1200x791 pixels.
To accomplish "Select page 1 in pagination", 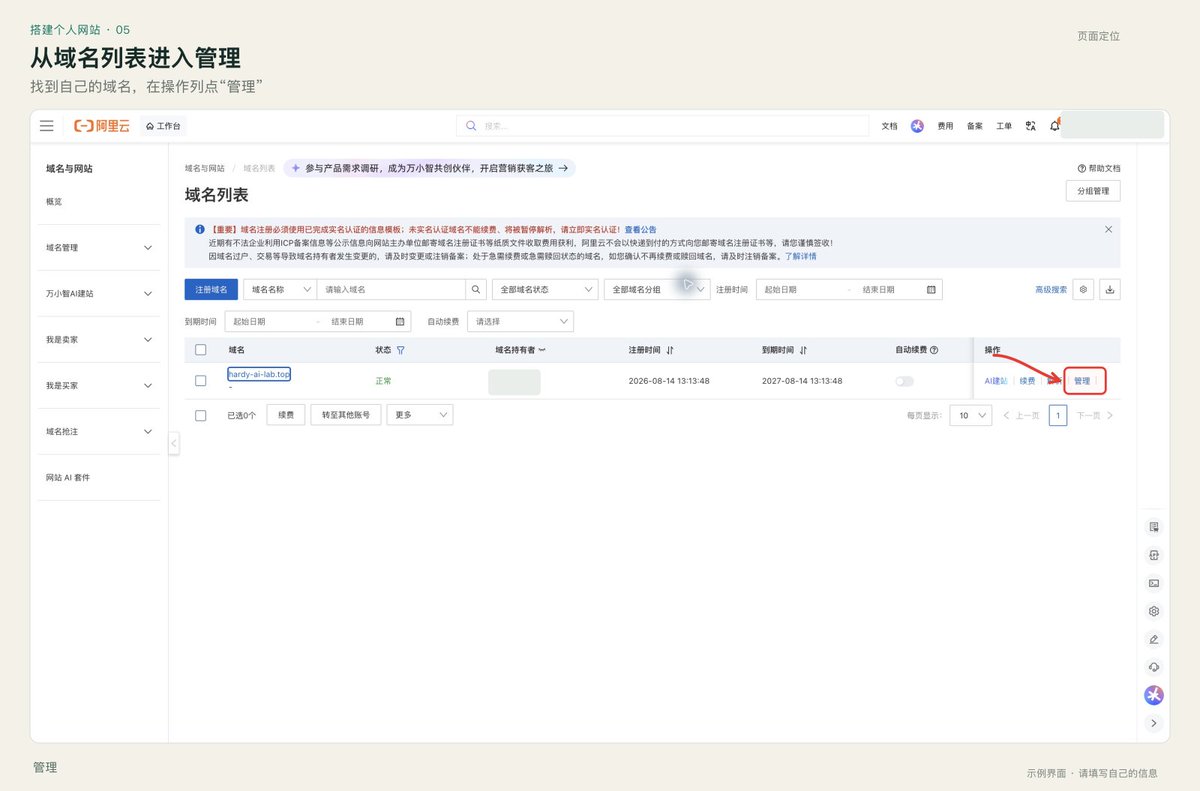I will 1058,415.
